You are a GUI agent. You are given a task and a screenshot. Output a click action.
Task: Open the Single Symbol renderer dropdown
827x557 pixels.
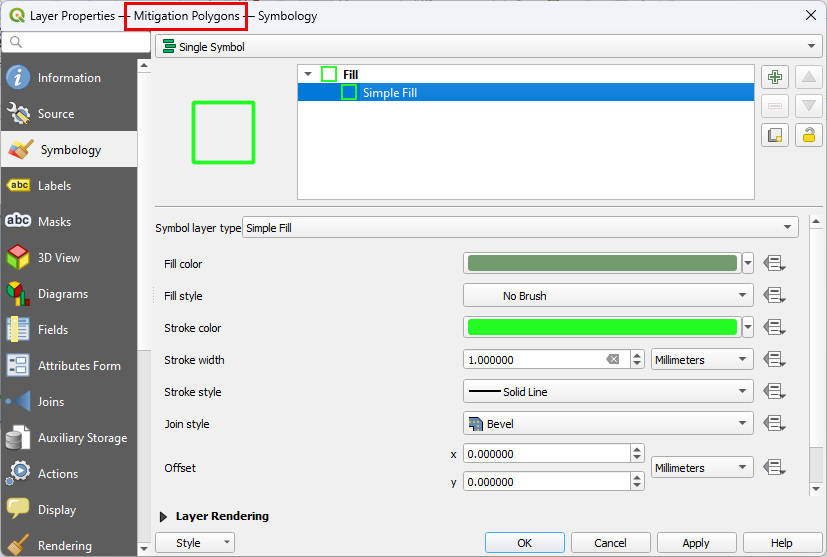pos(488,47)
